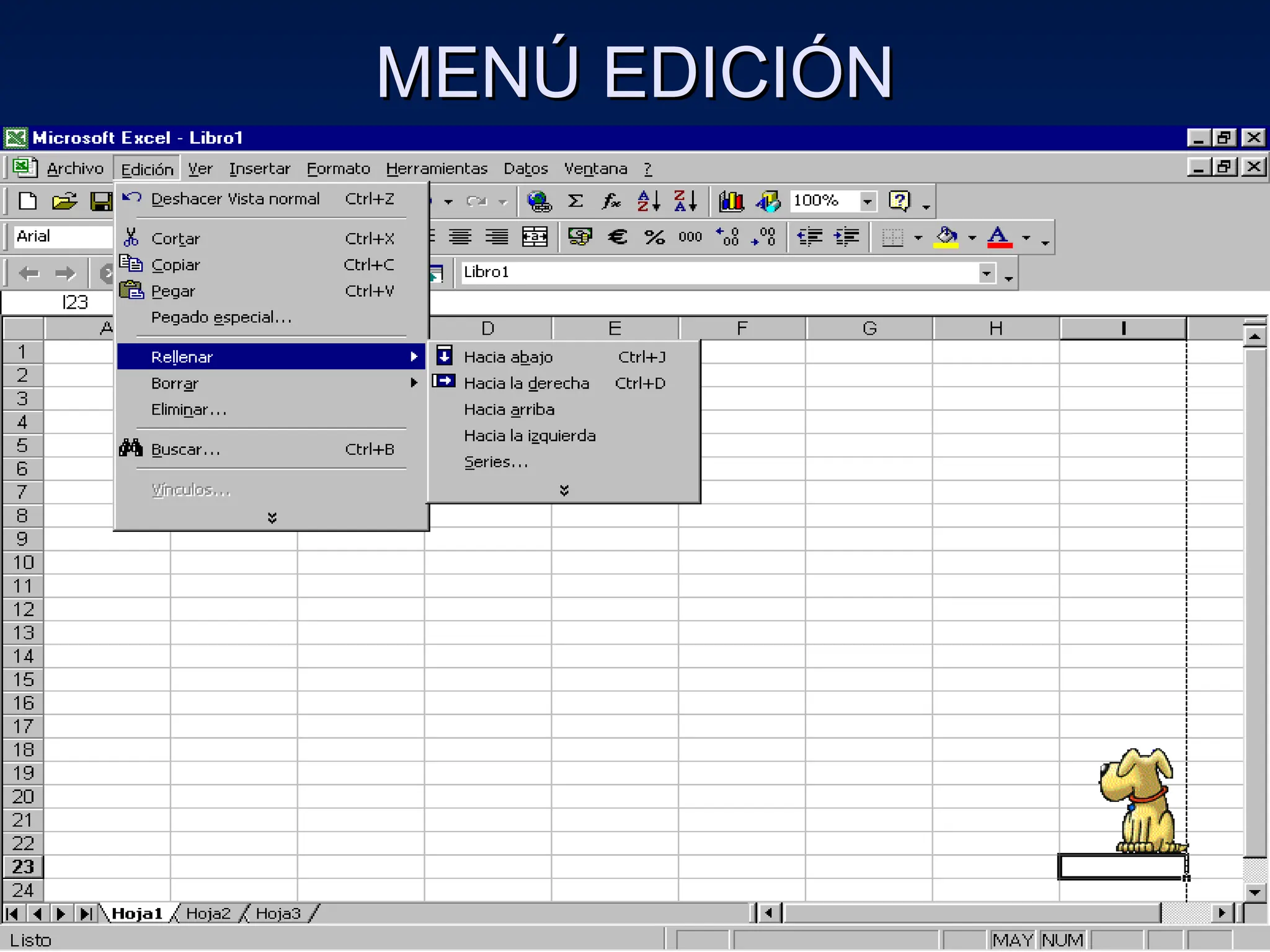
Task: Select Hacia abajo fill option
Action: (x=564, y=357)
